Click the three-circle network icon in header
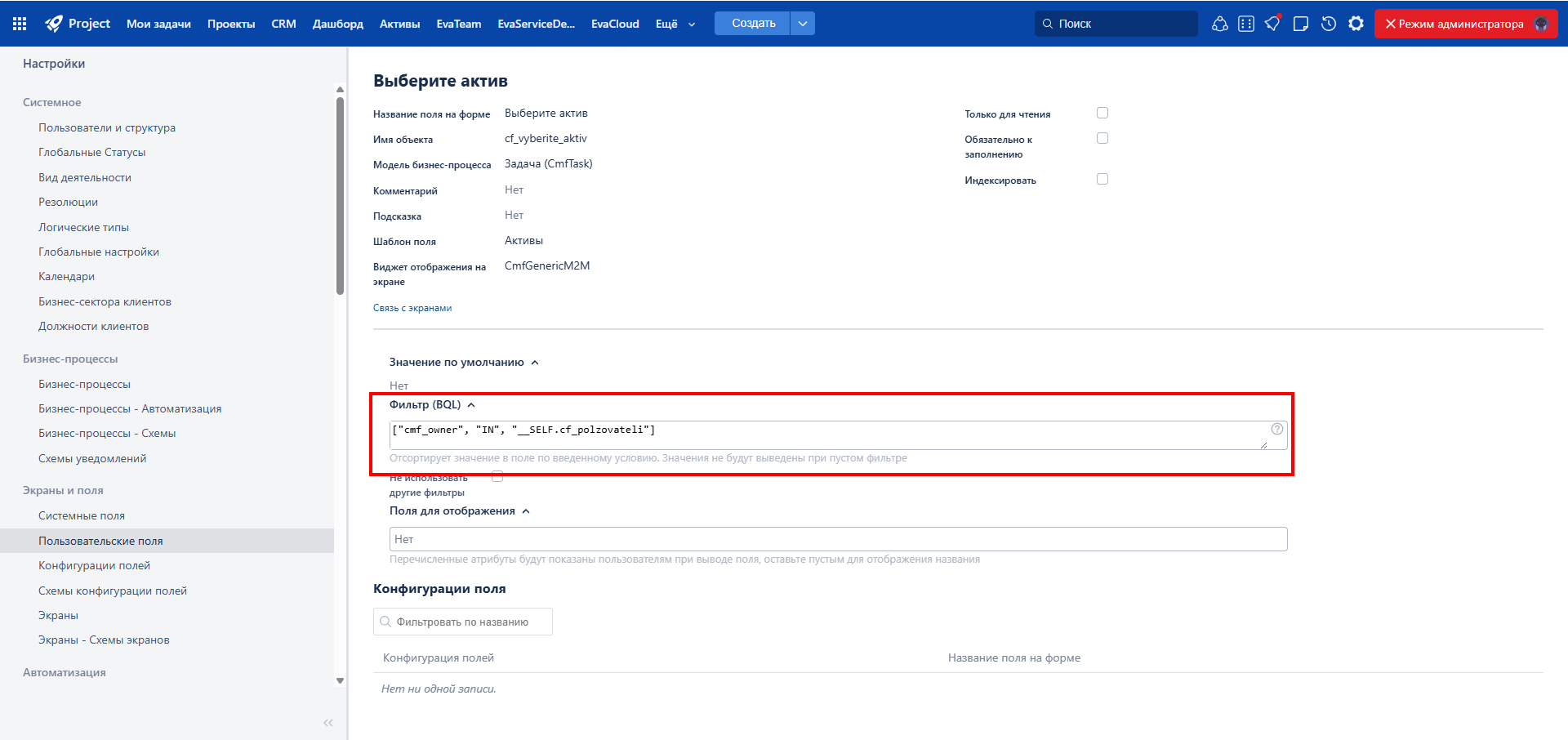 click(1219, 24)
